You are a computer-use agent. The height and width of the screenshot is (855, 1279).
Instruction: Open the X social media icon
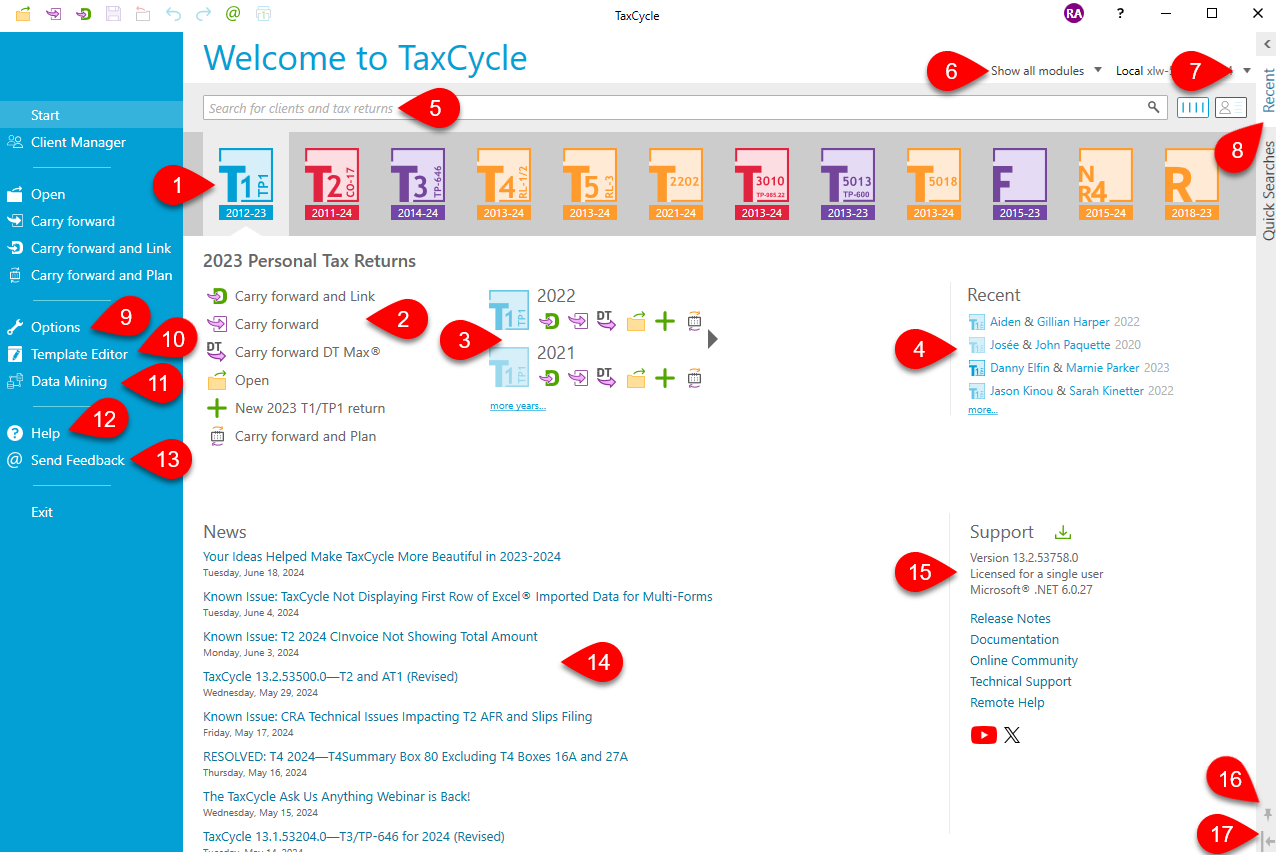pyautogui.click(x=1012, y=735)
